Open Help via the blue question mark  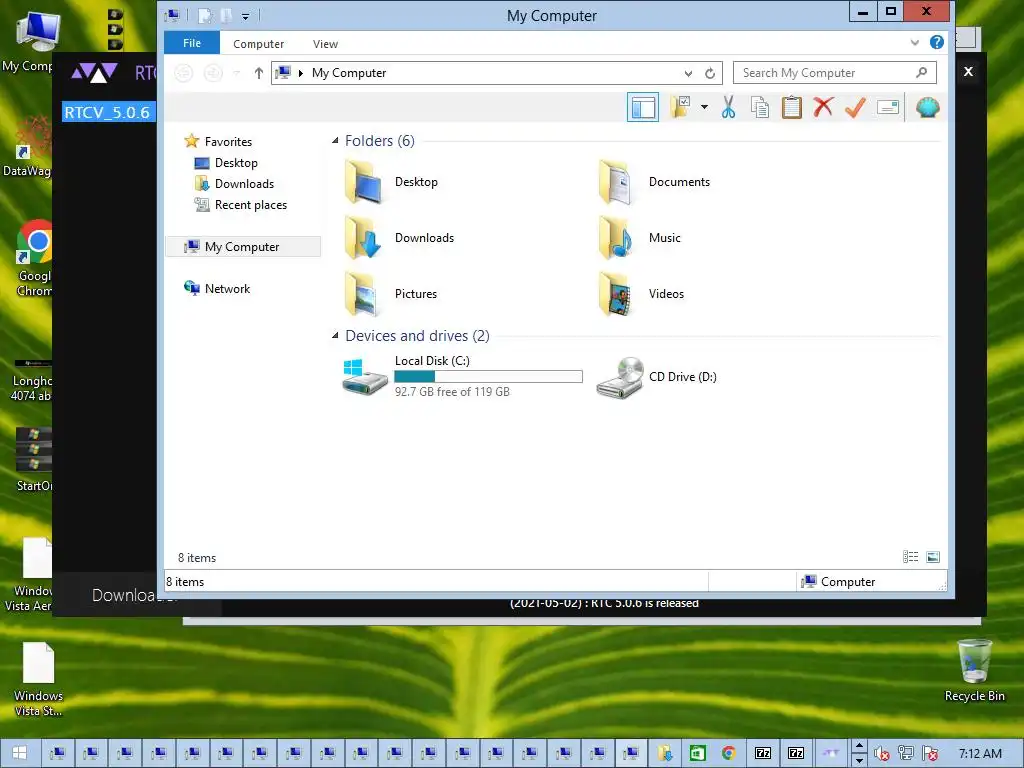[x=936, y=42]
